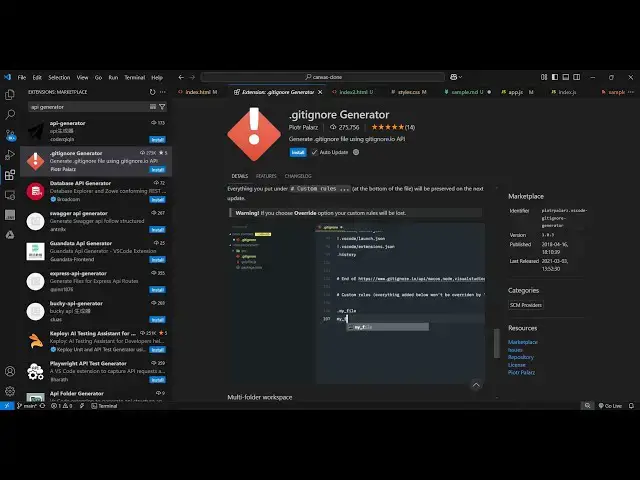
Task: Open Run and Debug view
Action: tap(10, 155)
